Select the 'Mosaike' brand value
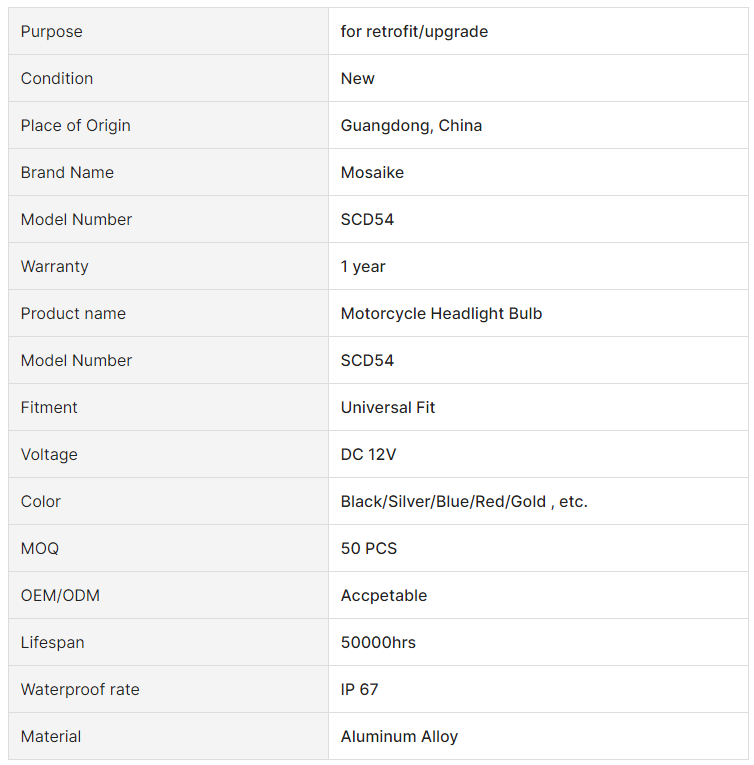754x765 pixels. pyautogui.click(x=372, y=172)
